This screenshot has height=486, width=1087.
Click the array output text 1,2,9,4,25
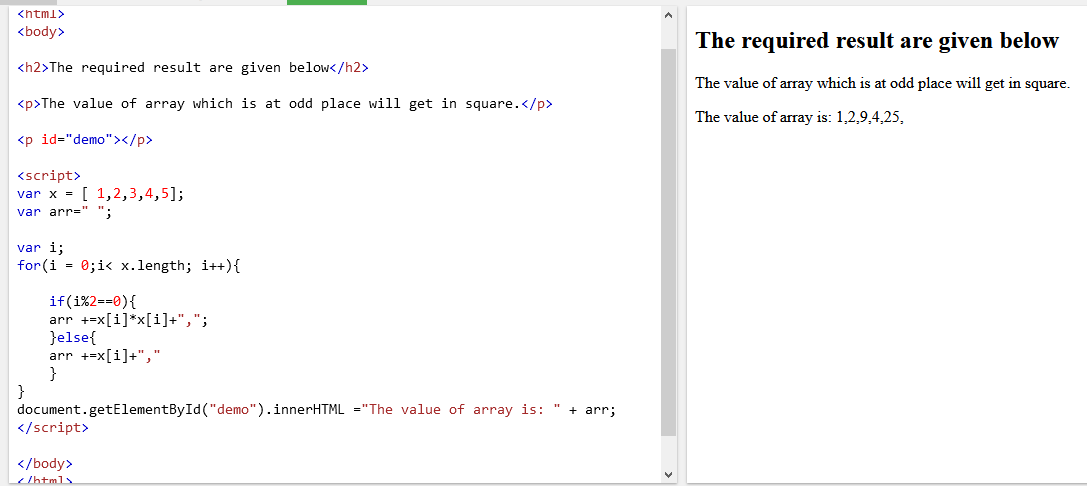870,117
